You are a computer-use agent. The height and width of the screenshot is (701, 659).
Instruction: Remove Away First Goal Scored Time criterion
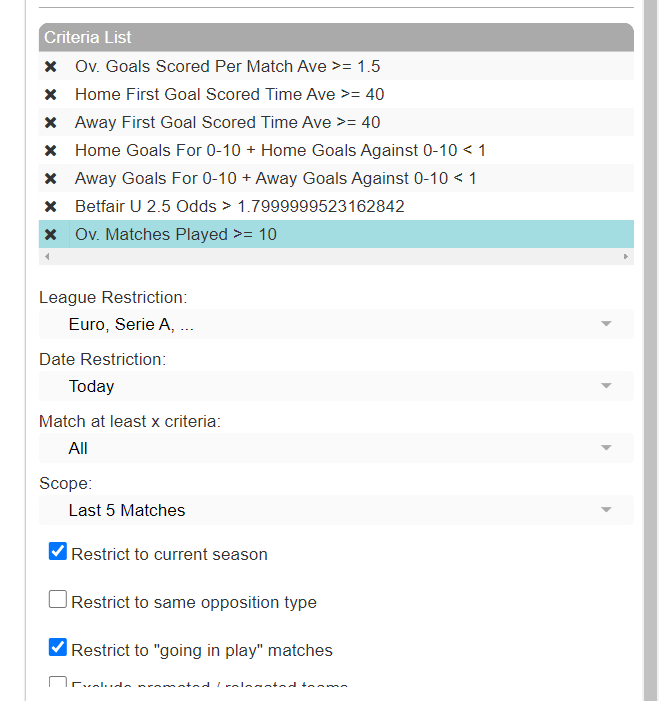coord(51,123)
